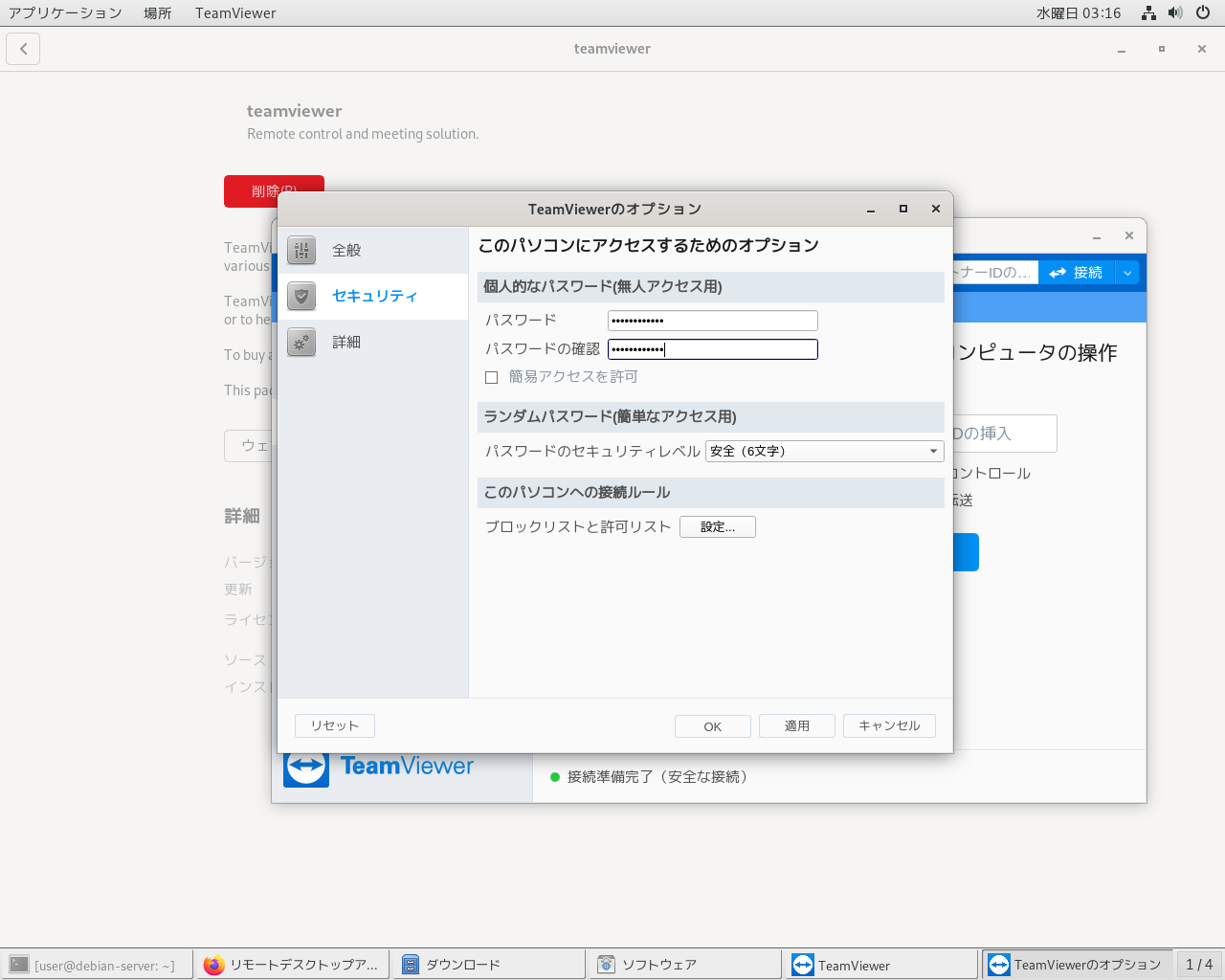The width and height of the screenshot is (1225, 980).
Task: Expand the 接続 button dropdown arrow
Action: [1127, 273]
